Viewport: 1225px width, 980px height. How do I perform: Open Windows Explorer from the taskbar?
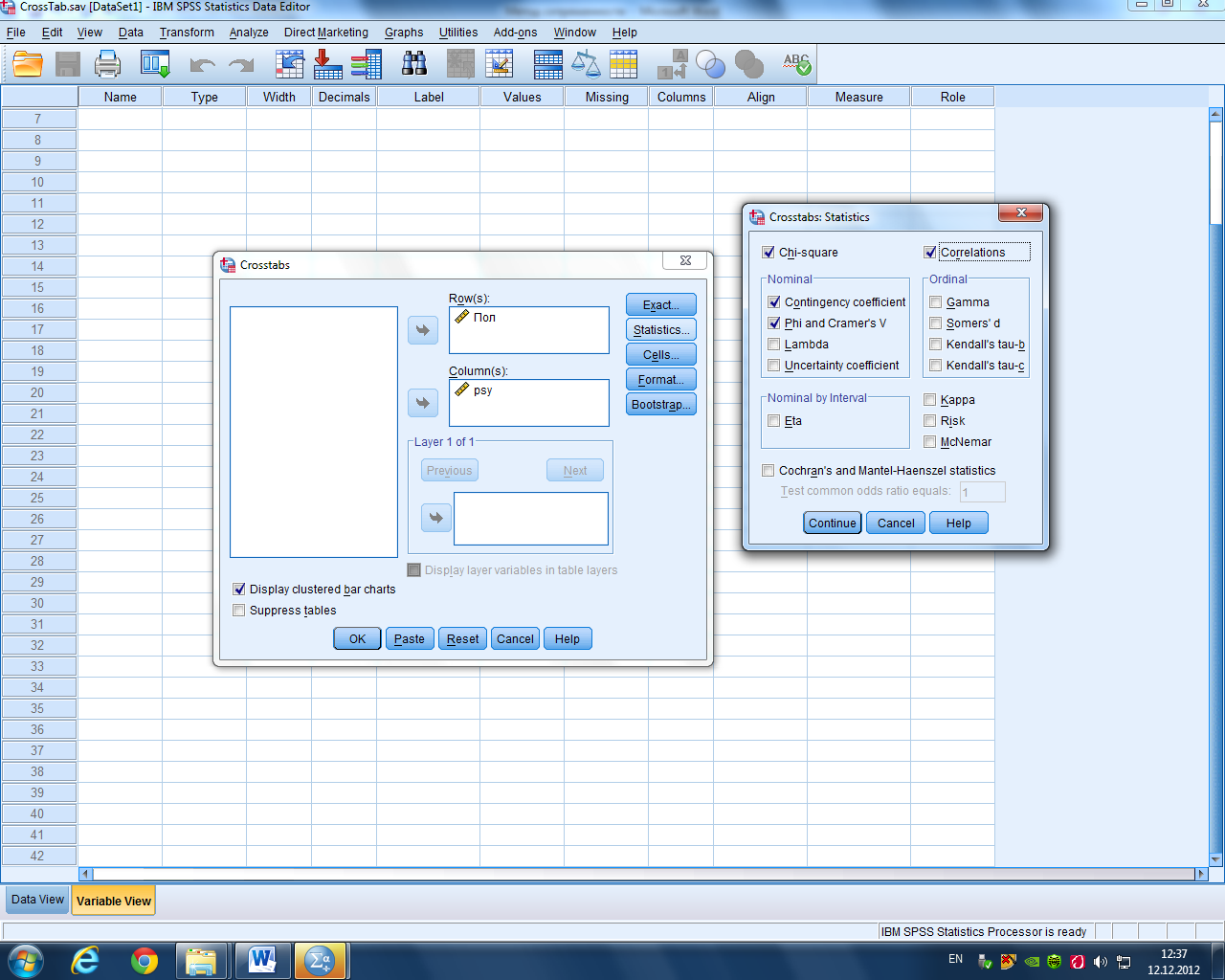202,960
